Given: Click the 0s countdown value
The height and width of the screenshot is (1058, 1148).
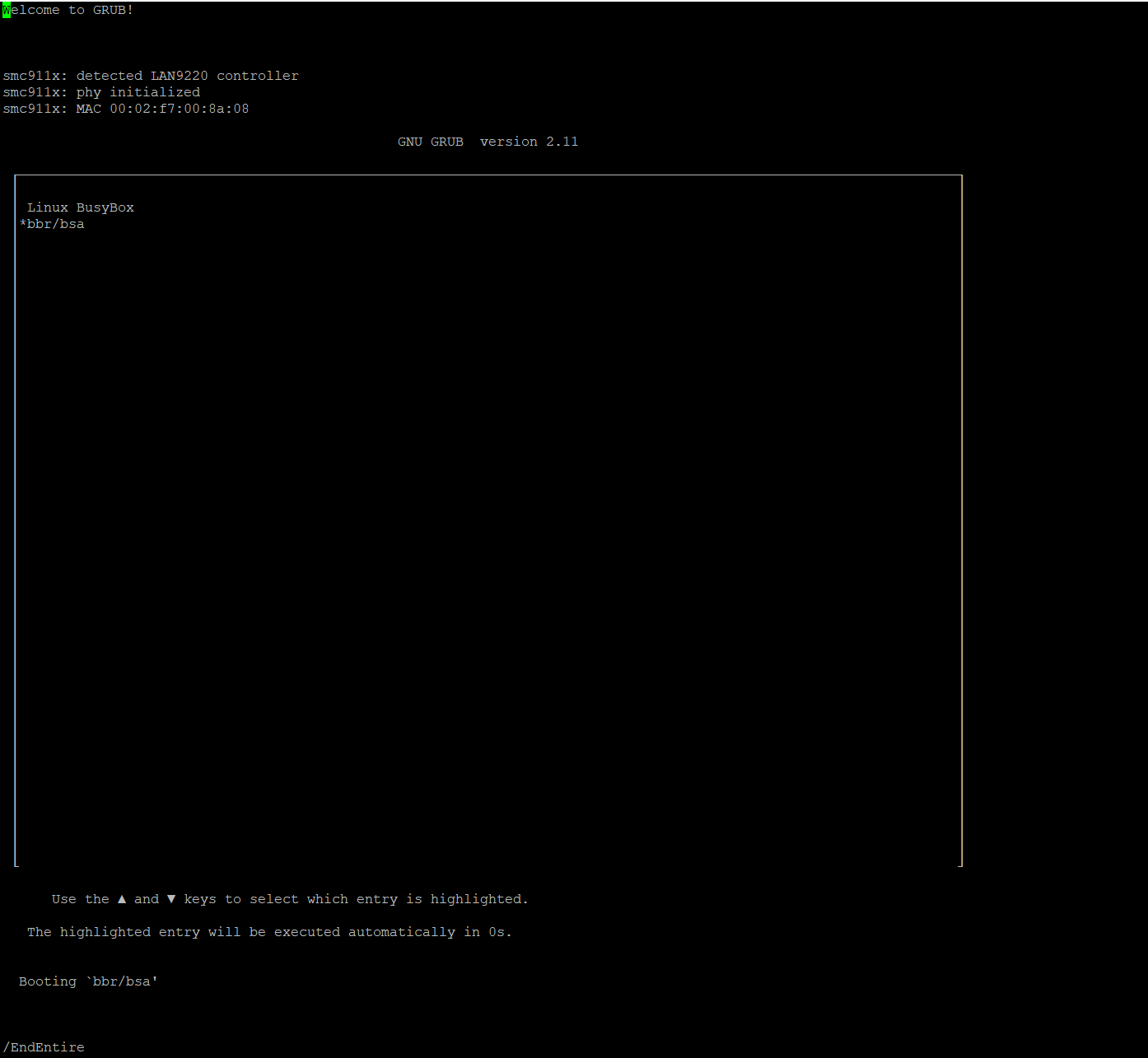Looking at the screenshot, I should (x=495, y=931).
